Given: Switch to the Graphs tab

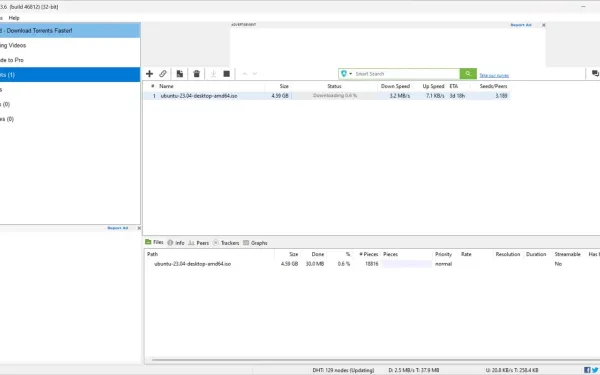Looking at the screenshot, I should pos(255,243).
